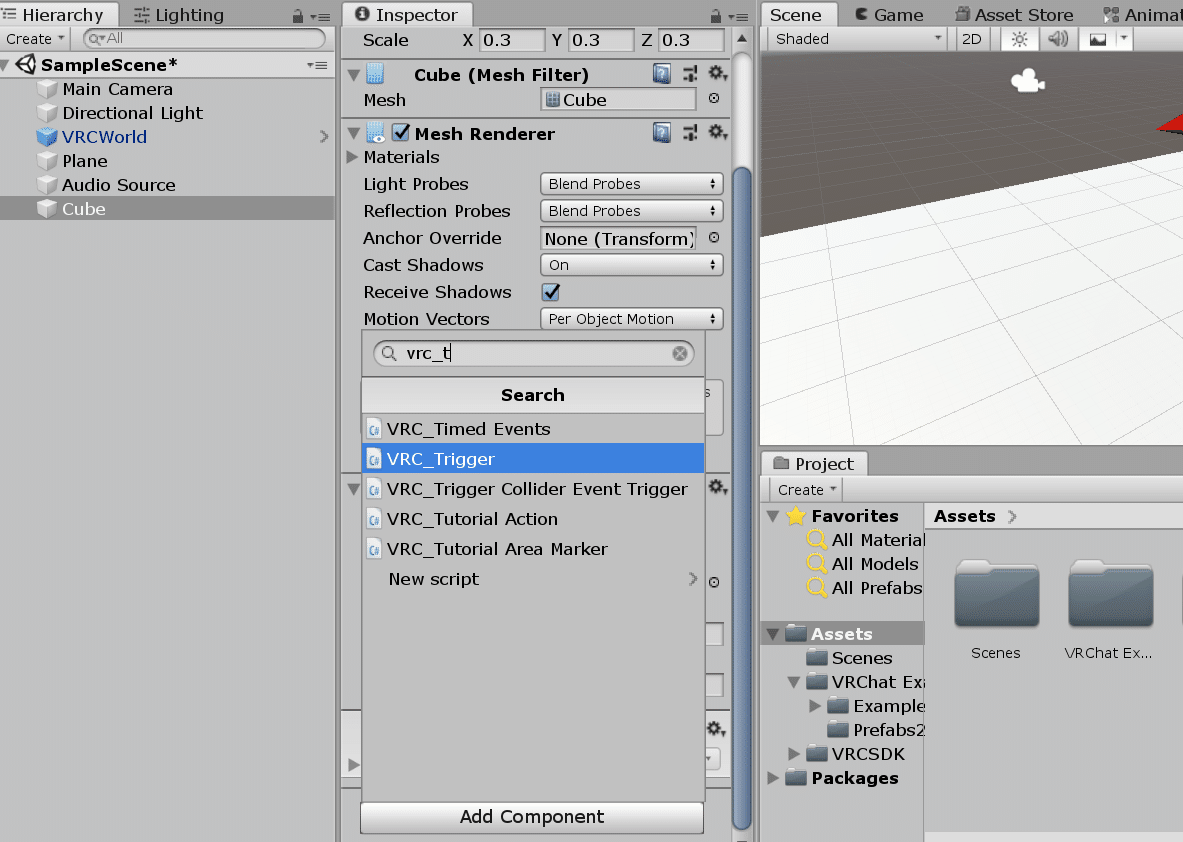Click the Scale X input field
Image resolution: width=1183 pixels, height=842 pixels.
513,41
